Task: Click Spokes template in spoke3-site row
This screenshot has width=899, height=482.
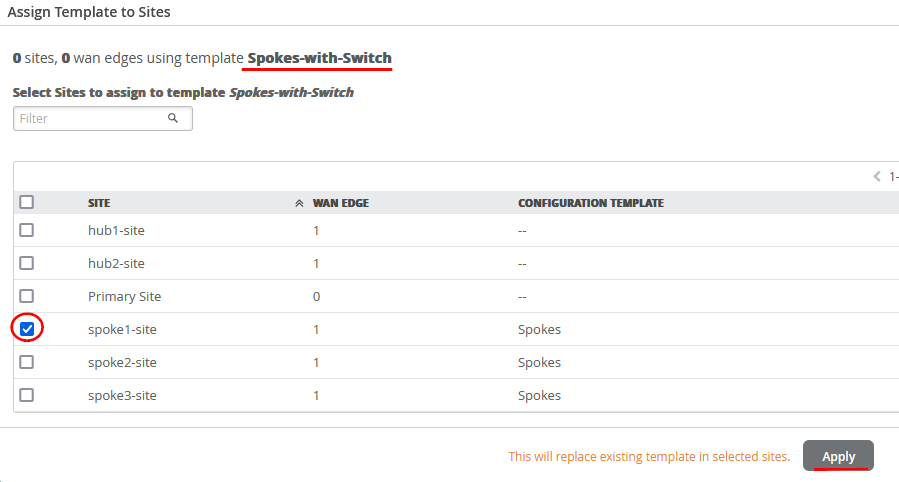Action: 539,395
